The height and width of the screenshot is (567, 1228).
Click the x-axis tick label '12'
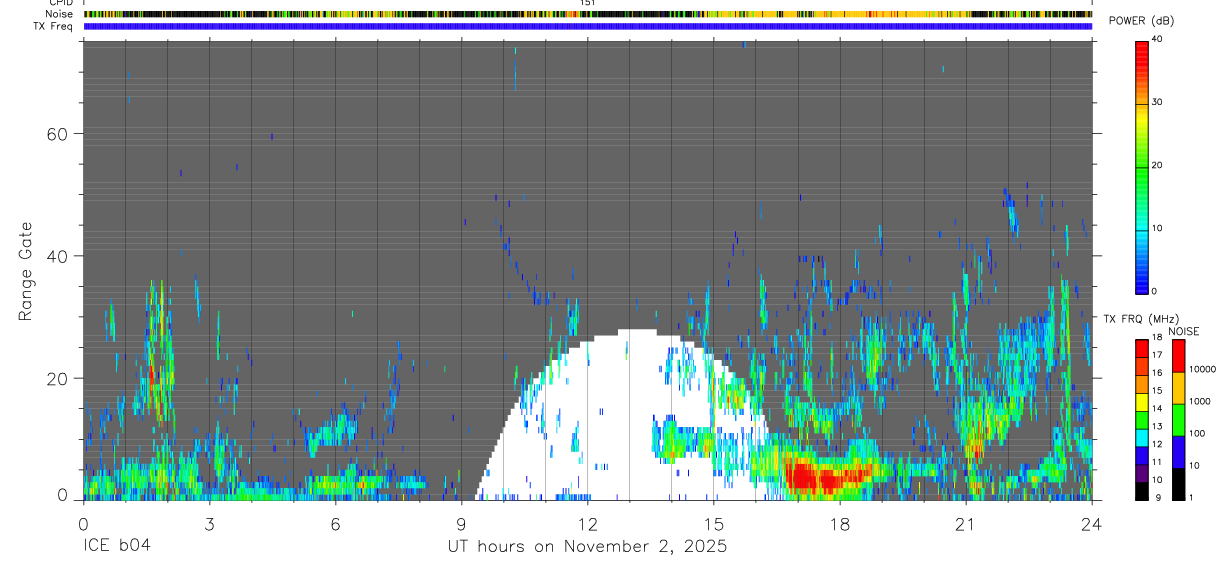587,524
